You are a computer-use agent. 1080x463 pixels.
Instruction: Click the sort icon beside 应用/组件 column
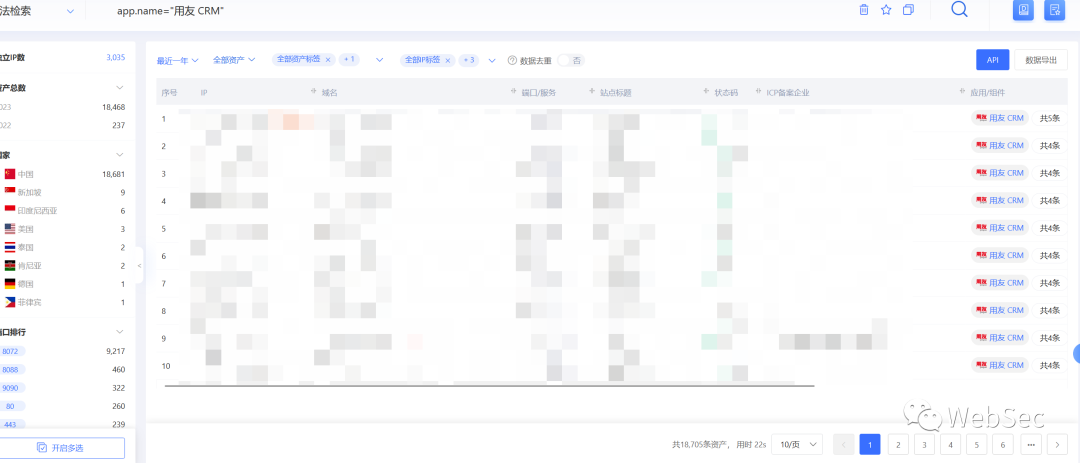(963, 92)
